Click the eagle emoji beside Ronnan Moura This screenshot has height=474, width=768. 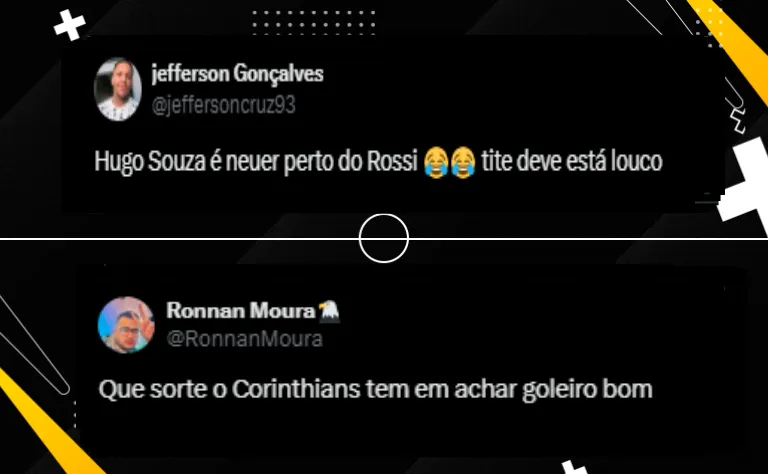[x=329, y=311]
